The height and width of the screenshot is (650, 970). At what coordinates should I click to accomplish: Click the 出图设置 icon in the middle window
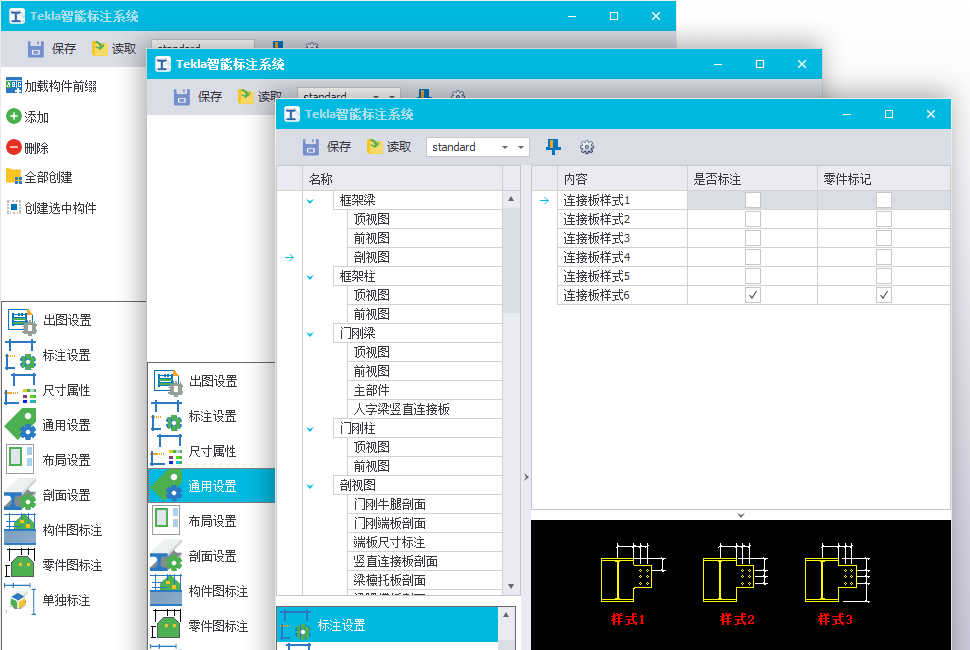[167, 382]
